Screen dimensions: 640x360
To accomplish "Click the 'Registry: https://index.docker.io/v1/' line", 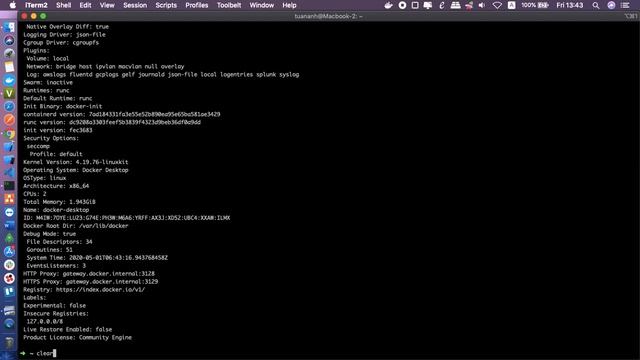I will pyautogui.click(x=84, y=289).
